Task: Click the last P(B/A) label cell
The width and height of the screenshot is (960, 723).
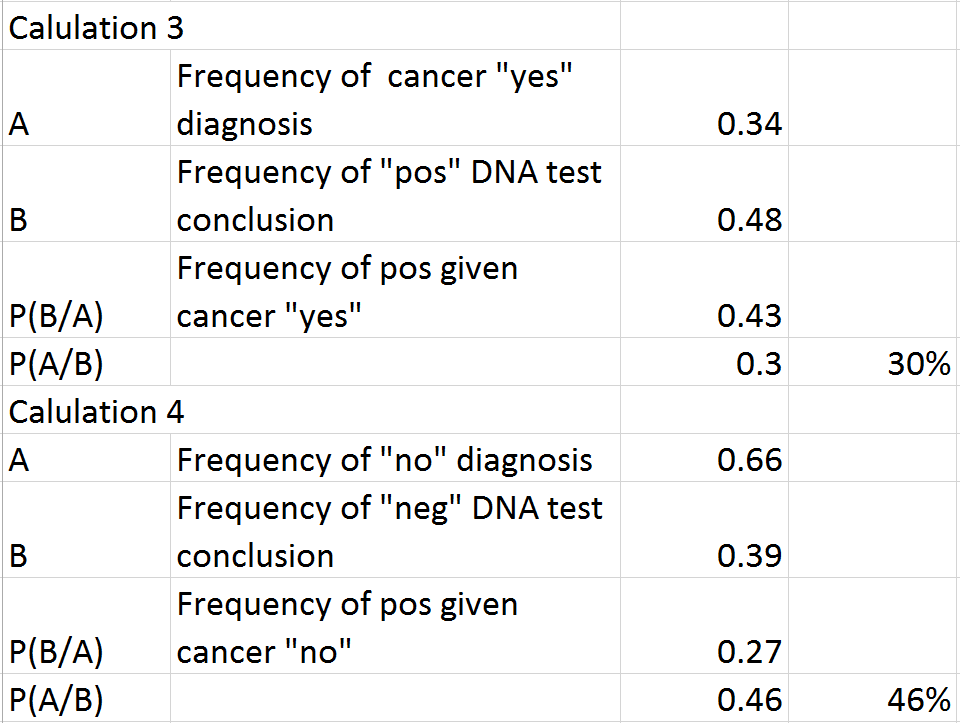Action: point(57,652)
